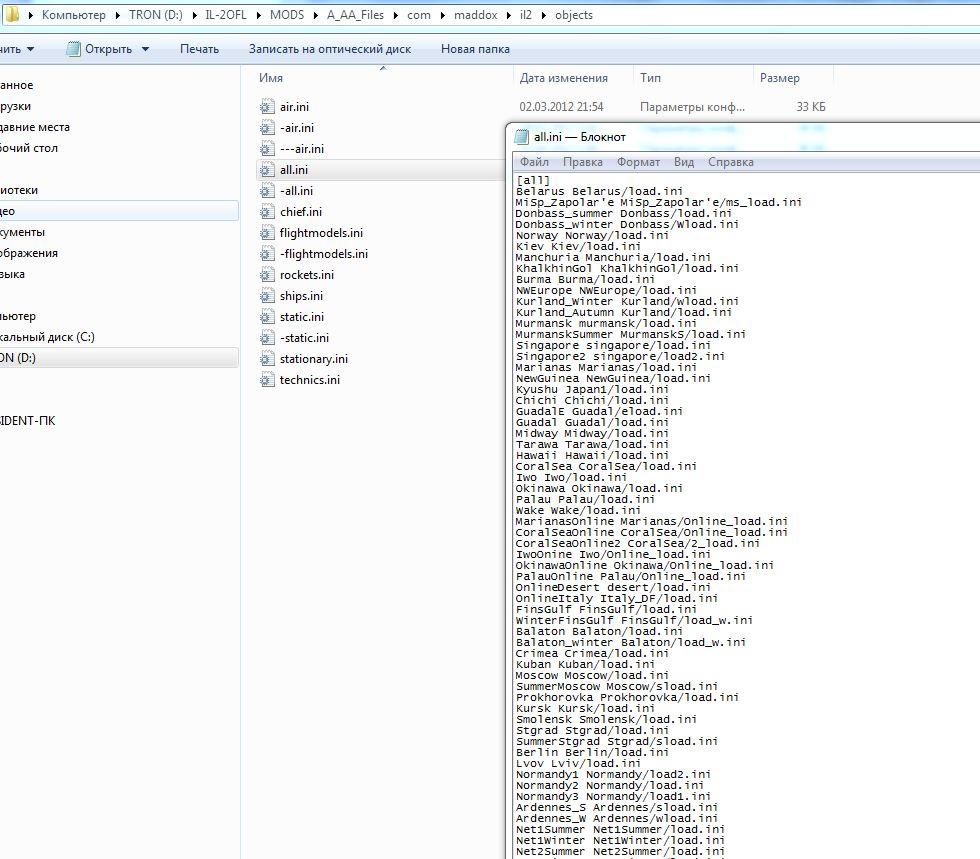Click the objects breadcrumb segment
This screenshot has width=980, height=859.
[x=574, y=15]
